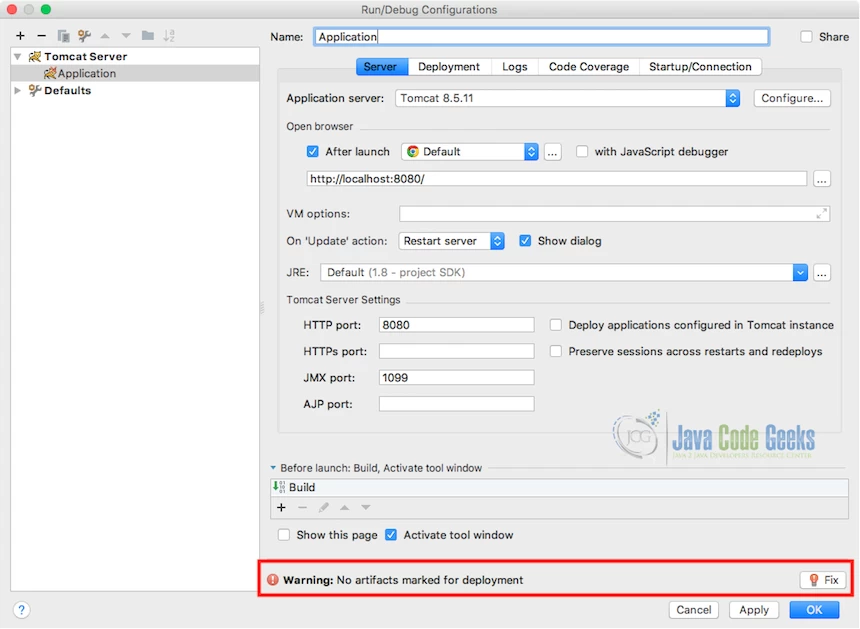Viewport: 860px width, 629px height.
Task: Switch to Server tab
Action: pyautogui.click(x=380, y=67)
